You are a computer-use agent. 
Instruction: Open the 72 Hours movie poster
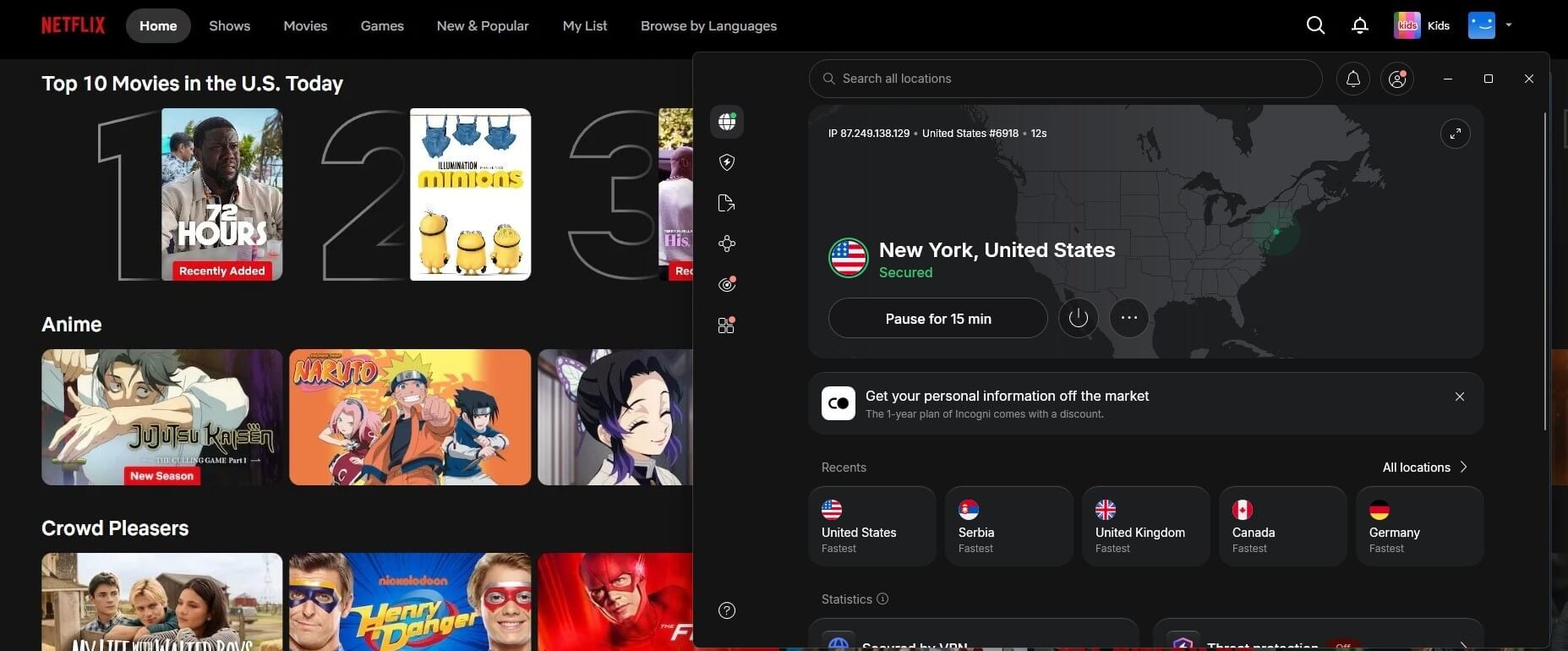point(222,194)
